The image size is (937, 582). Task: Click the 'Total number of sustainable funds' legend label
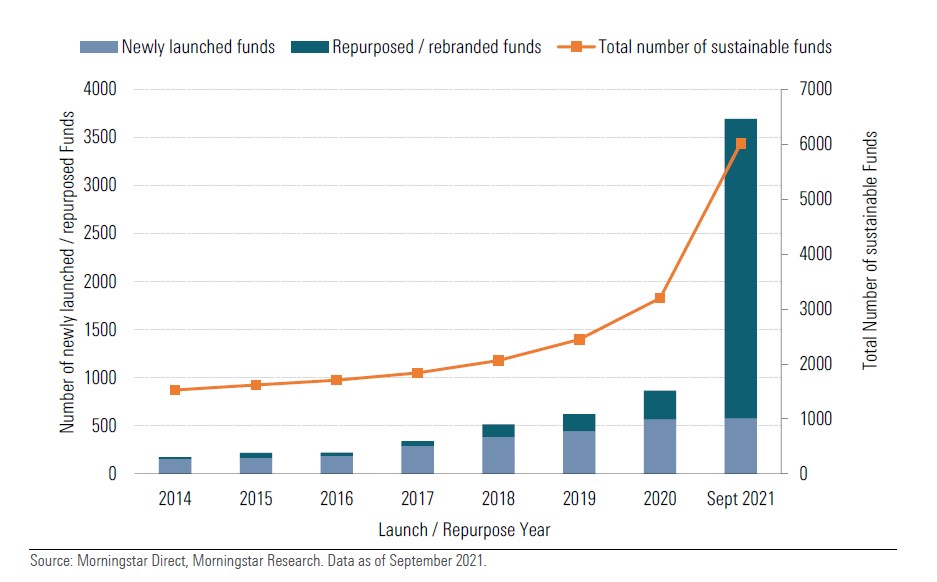click(x=715, y=47)
